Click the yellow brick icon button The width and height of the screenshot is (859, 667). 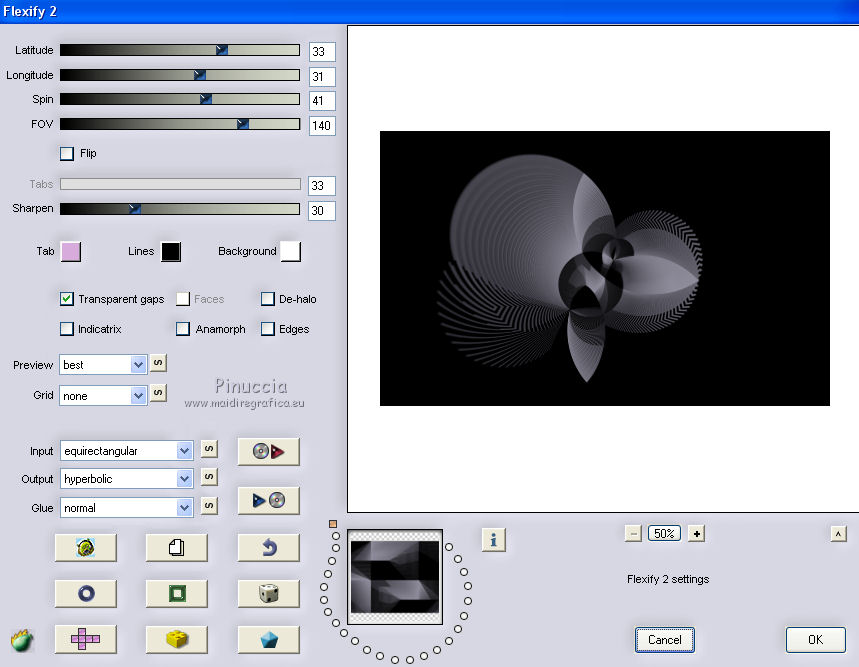pos(176,639)
